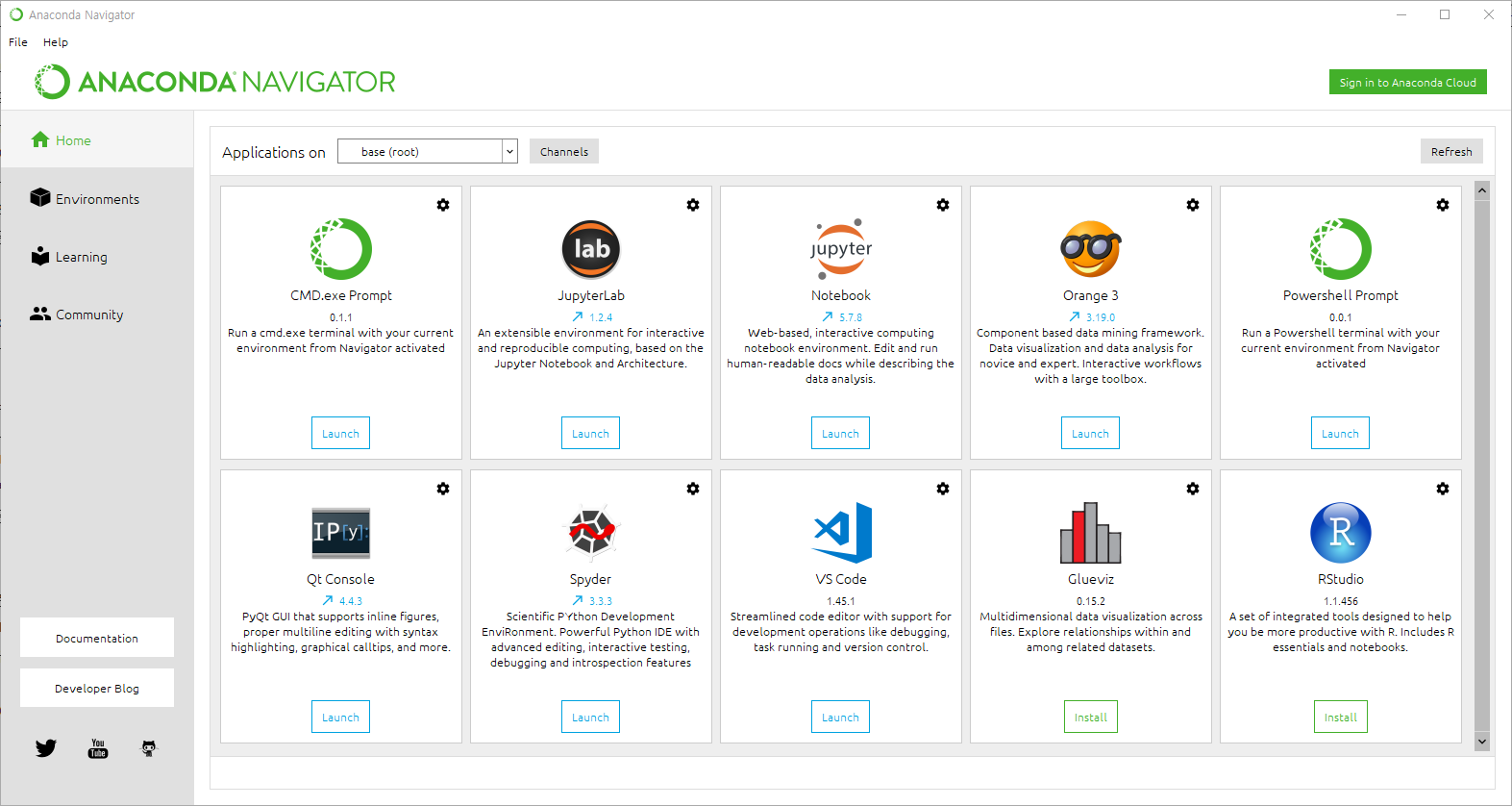The height and width of the screenshot is (806, 1512).
Task: Click the Channels button
Action: [564, 151]
